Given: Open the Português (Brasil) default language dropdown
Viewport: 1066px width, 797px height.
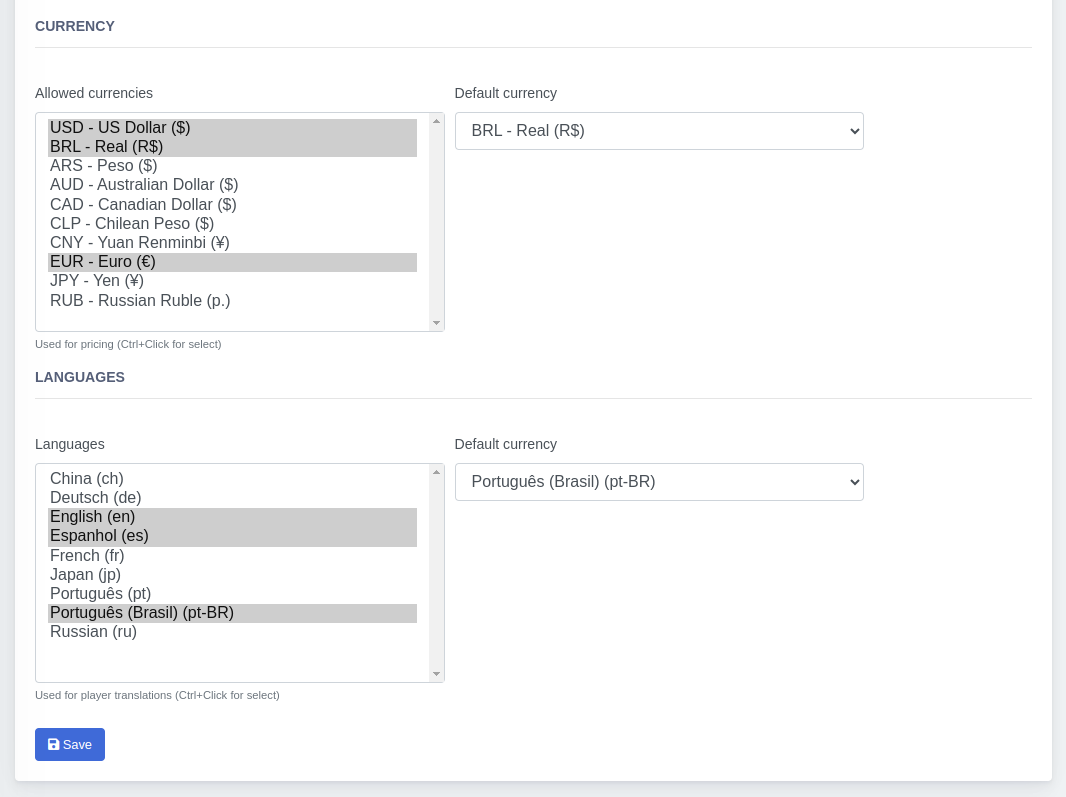Looking at the screenshot, I should [x=658, y=482].
